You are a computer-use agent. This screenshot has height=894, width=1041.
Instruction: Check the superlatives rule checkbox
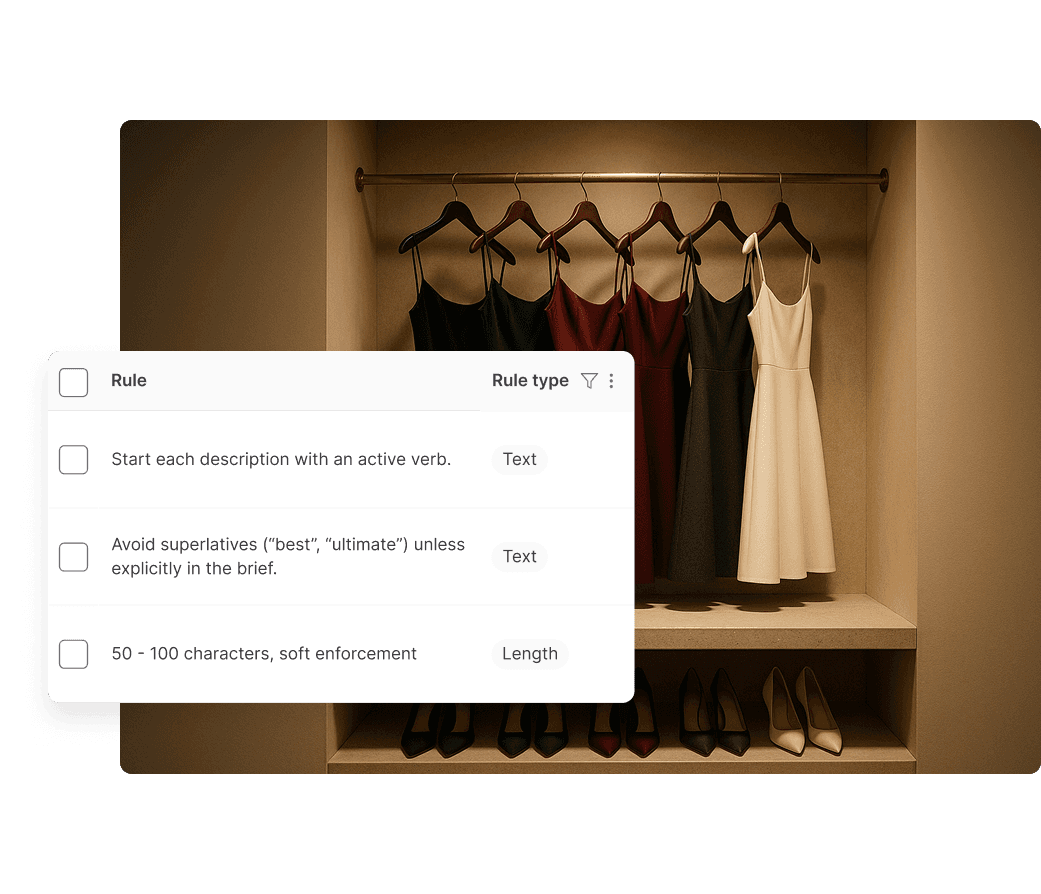point(73,556)
